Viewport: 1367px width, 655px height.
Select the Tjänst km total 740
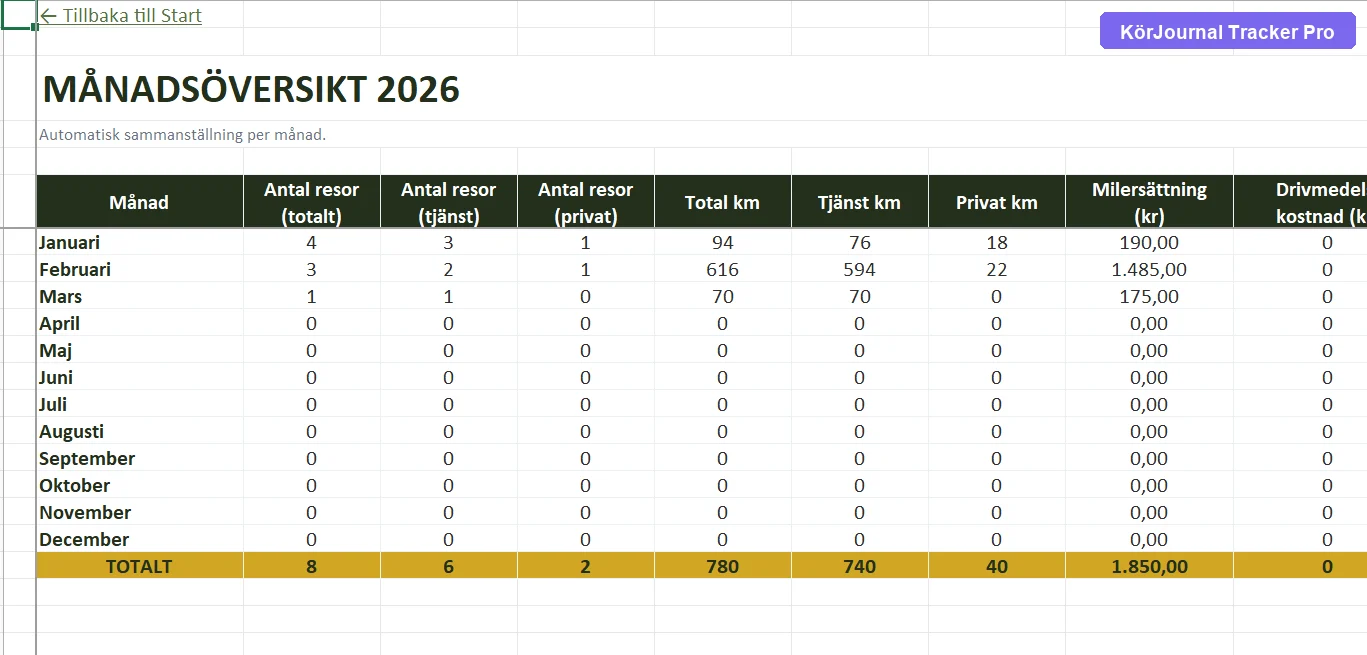pos(859,566)
